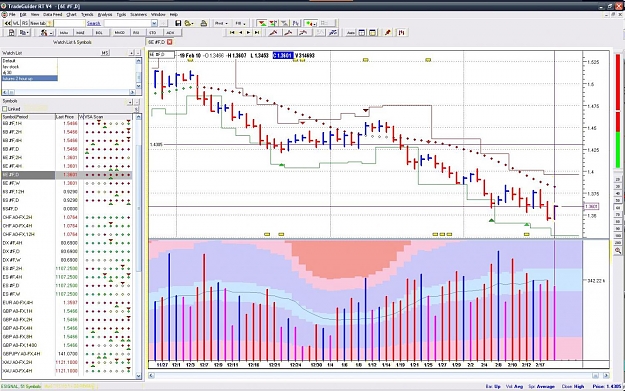This screenshot has height=391, width=625.
Task: Click the blue dashed line tool icon
Action: [x=333, y=33]
